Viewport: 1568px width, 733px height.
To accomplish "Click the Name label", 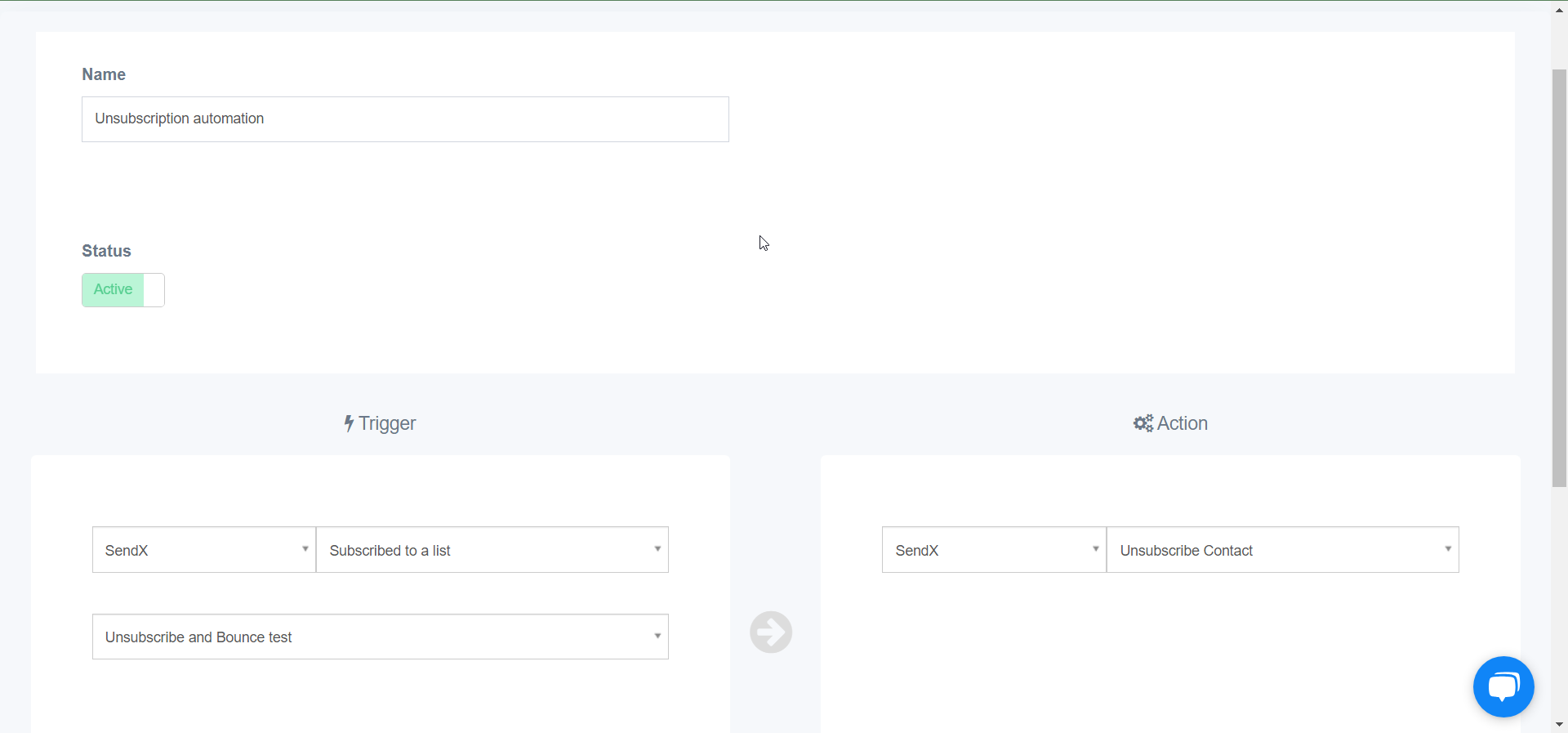I will (x=104, y=74).
